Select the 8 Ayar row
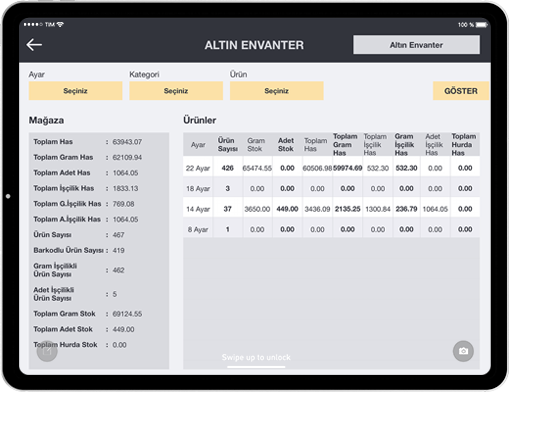The image size is (550, 434). click(x=331, y=229)
